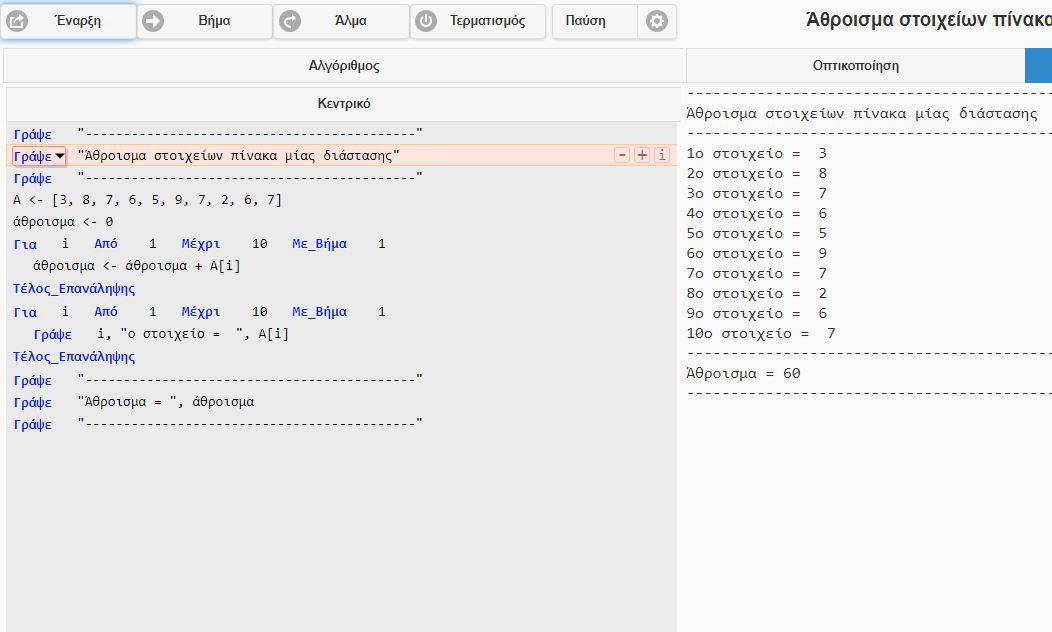Image resolution: width=1052 pixels, height=632 pixels.
Task: Run one step with the Βήμα button
Action: pos(205,21)
